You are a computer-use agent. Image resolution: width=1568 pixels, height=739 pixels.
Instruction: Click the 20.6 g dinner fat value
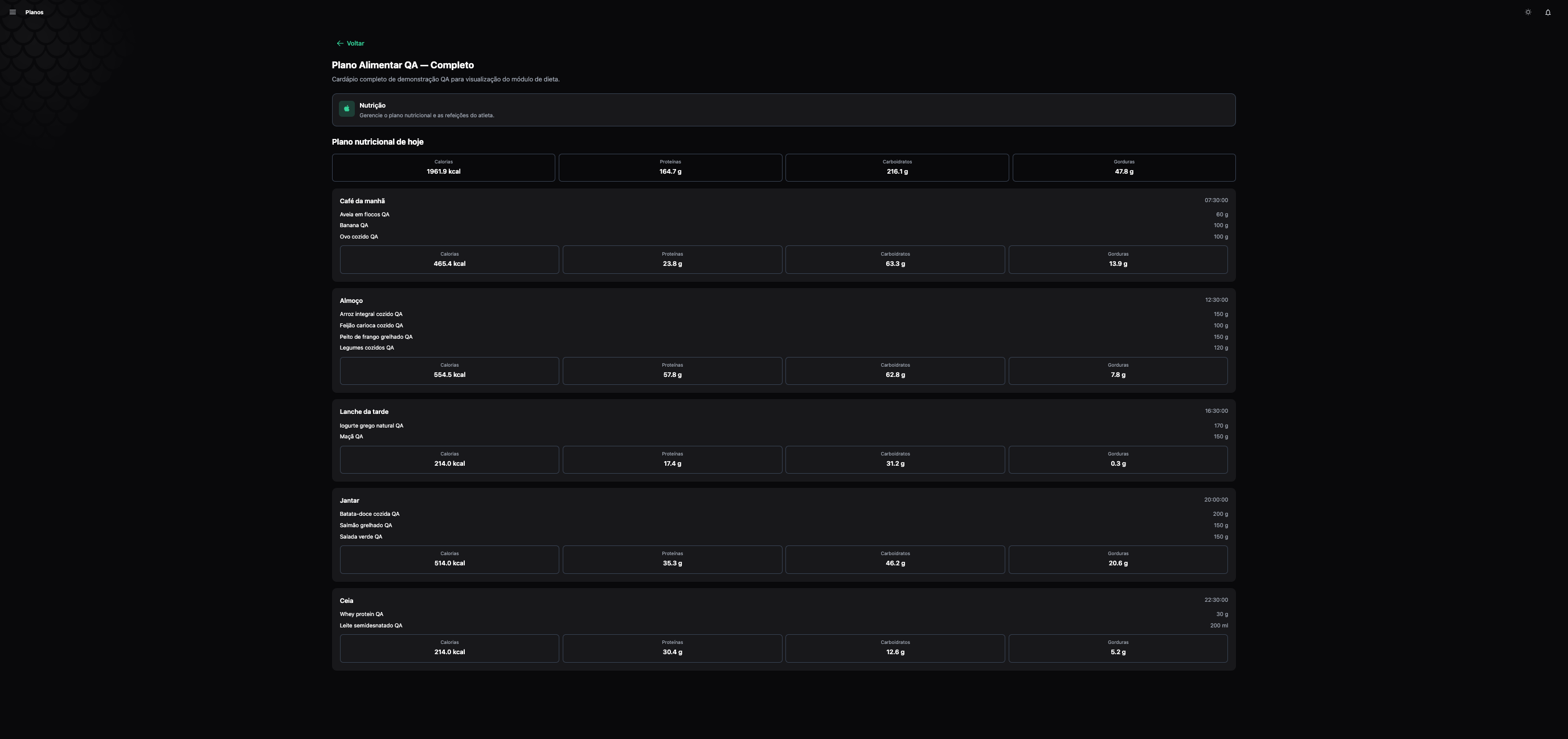click(1117, 563)
